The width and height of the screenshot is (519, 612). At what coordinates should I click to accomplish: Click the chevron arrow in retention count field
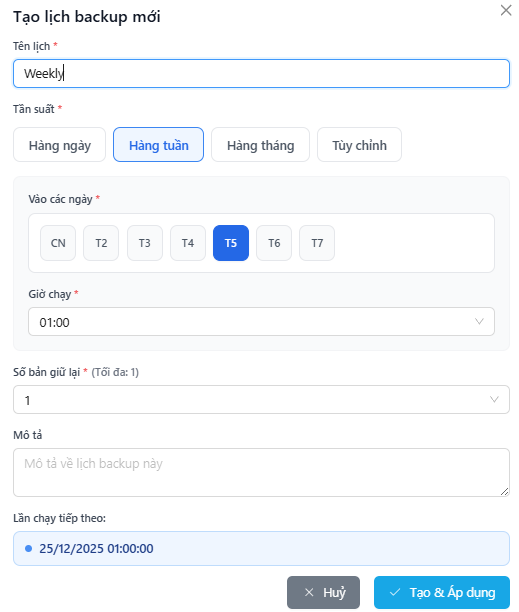pyautogui.click(x=494, y=400)
